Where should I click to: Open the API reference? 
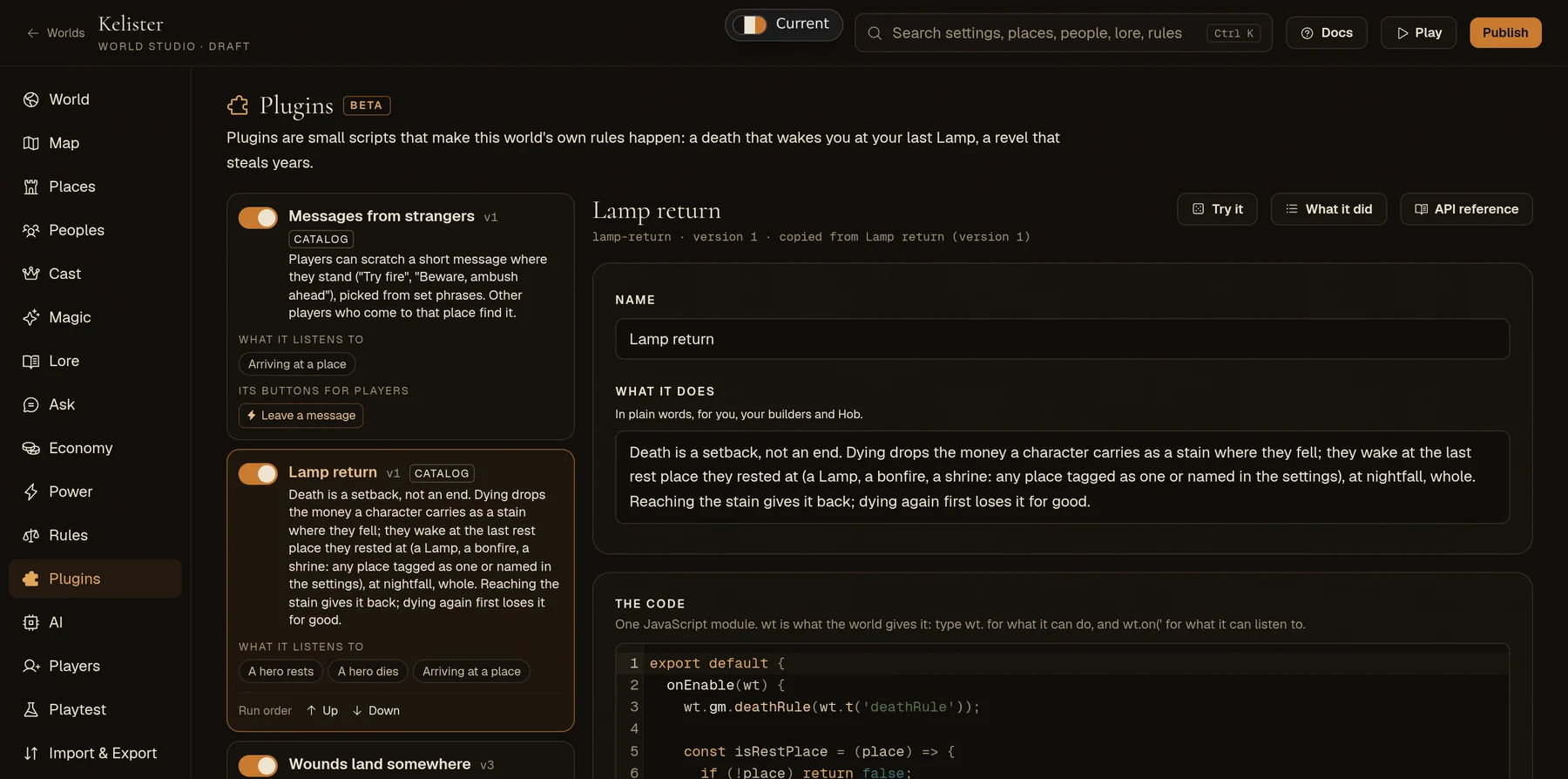tap(1466, 209)
